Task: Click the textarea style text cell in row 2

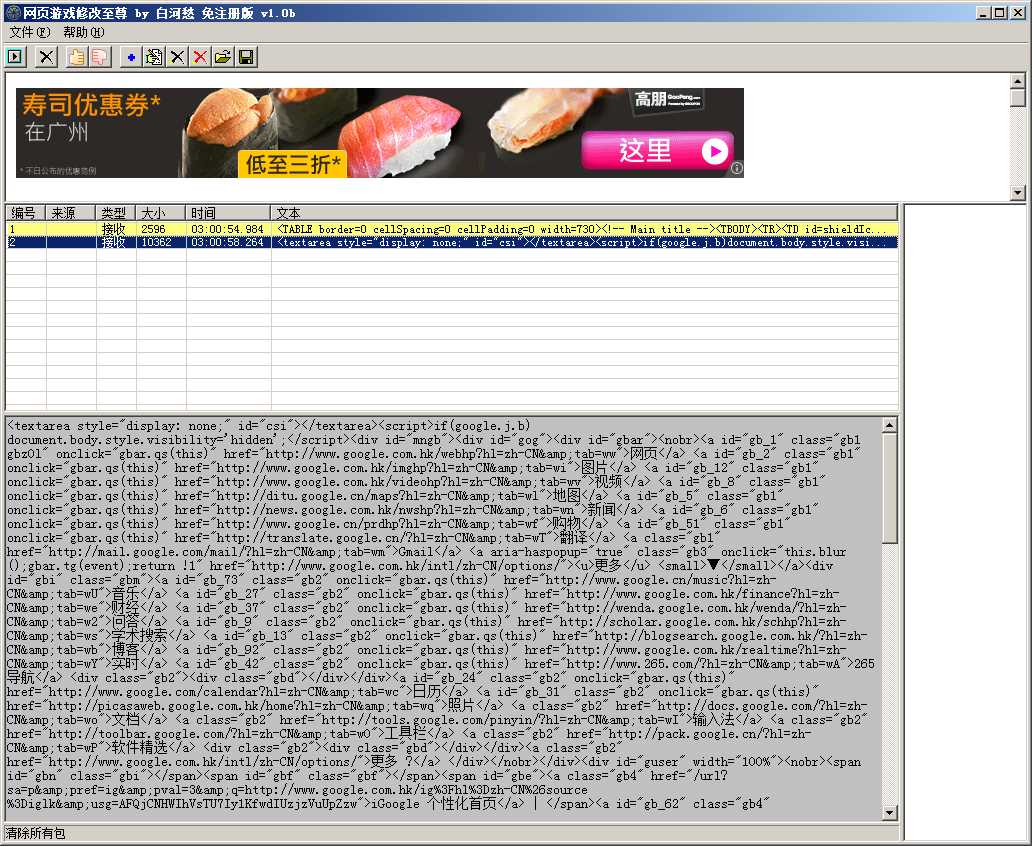Action: click(x=584, y=242)
